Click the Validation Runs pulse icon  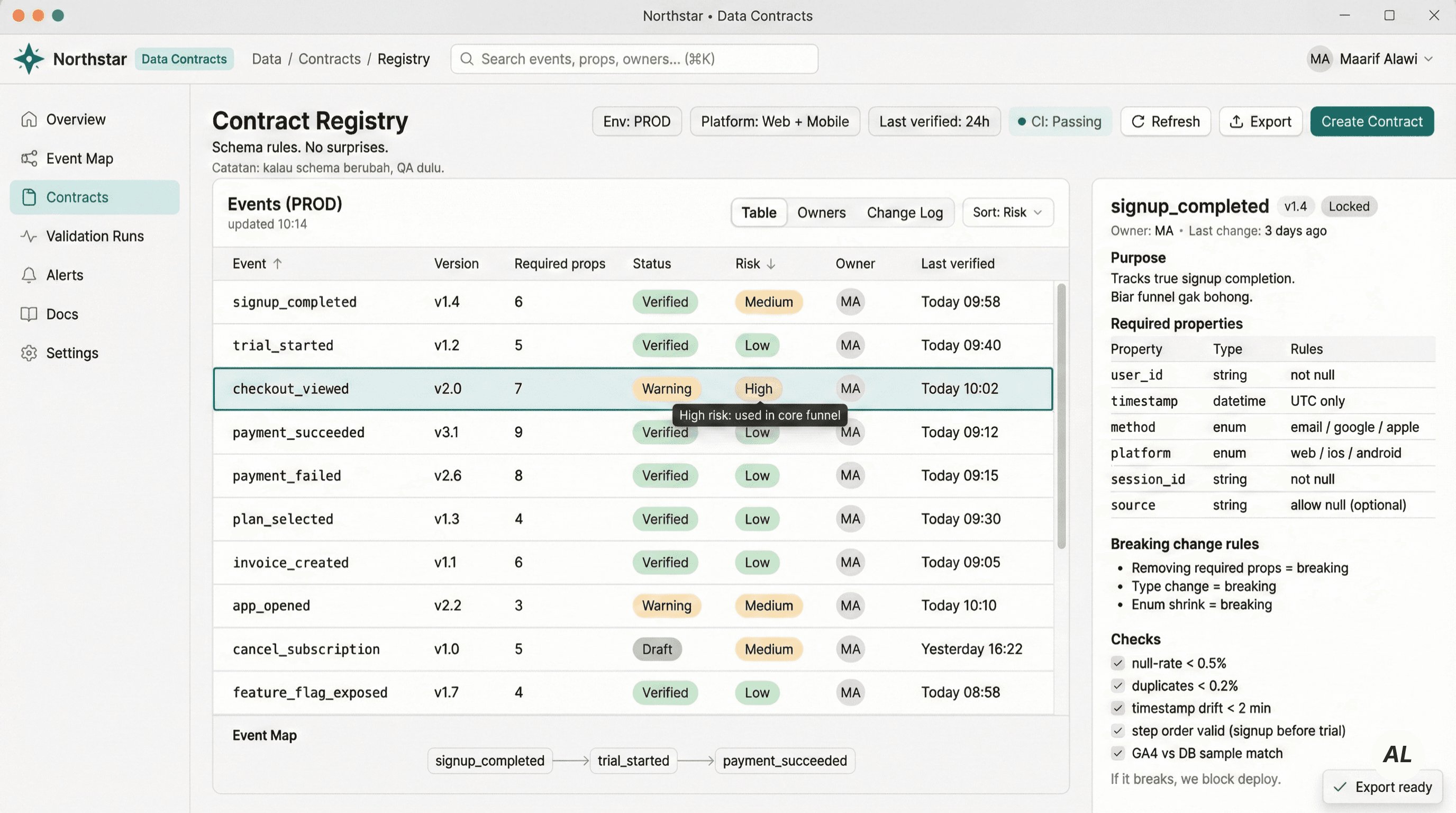(x=29, y=236)
